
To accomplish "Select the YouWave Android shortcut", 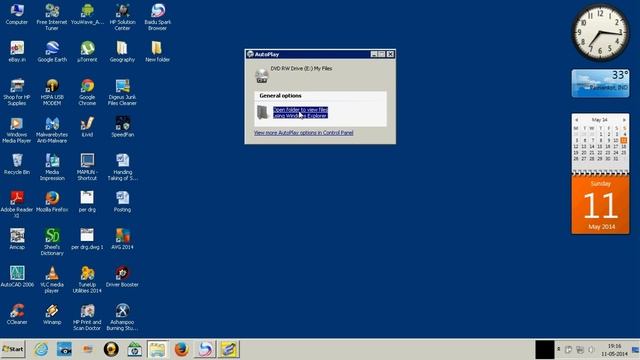I will 87,14.
